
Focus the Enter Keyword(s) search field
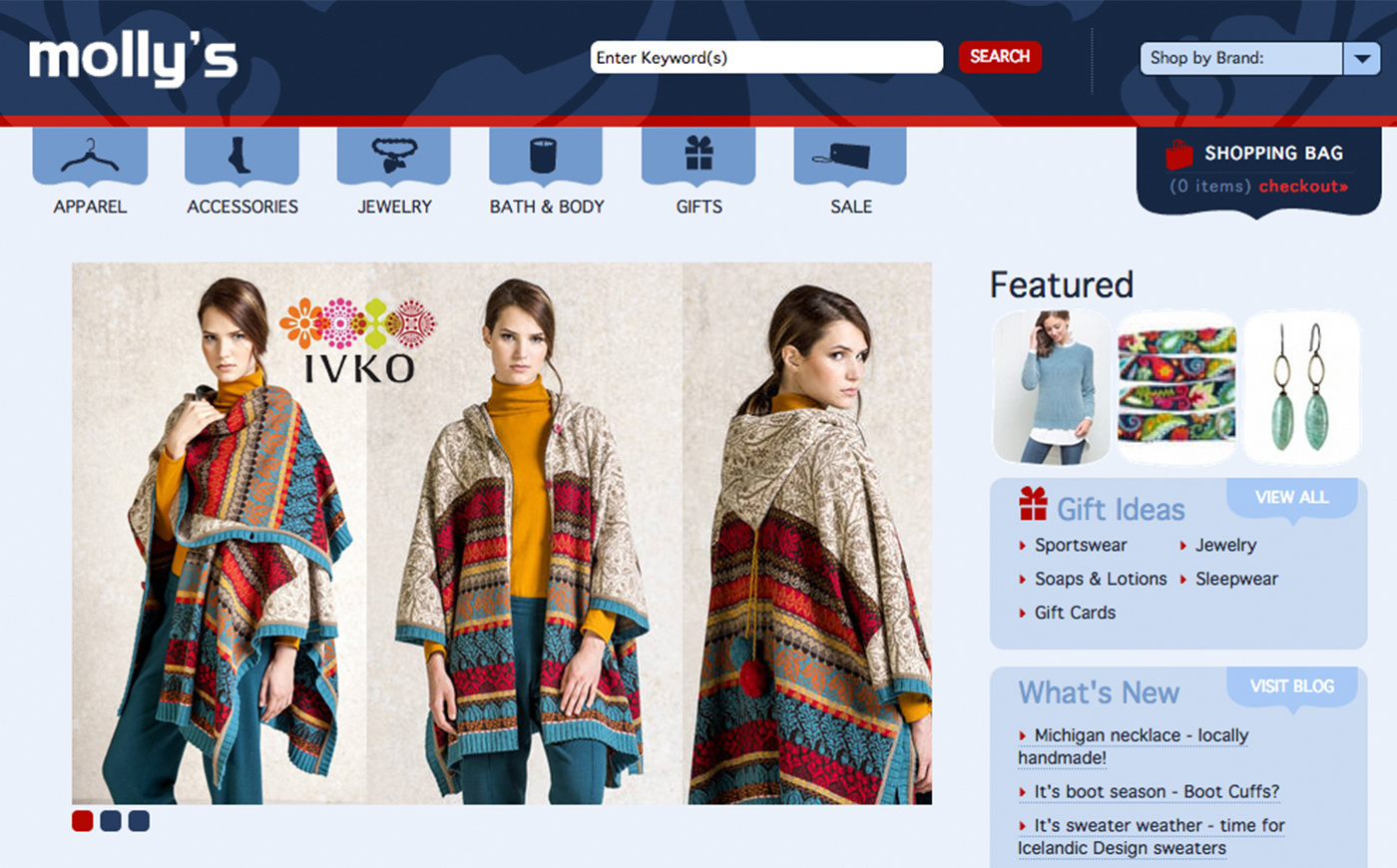765,58
